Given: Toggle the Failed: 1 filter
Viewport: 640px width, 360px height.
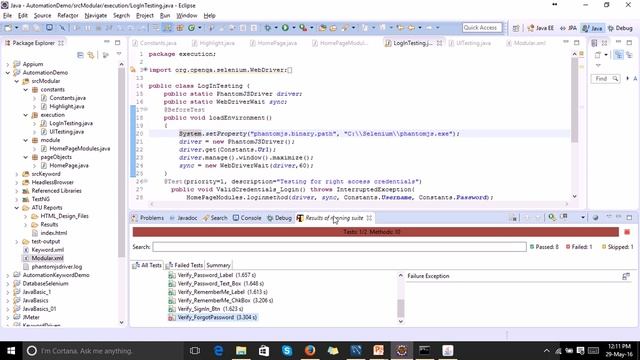Looking at the screenshot, I should coord(579,247).
